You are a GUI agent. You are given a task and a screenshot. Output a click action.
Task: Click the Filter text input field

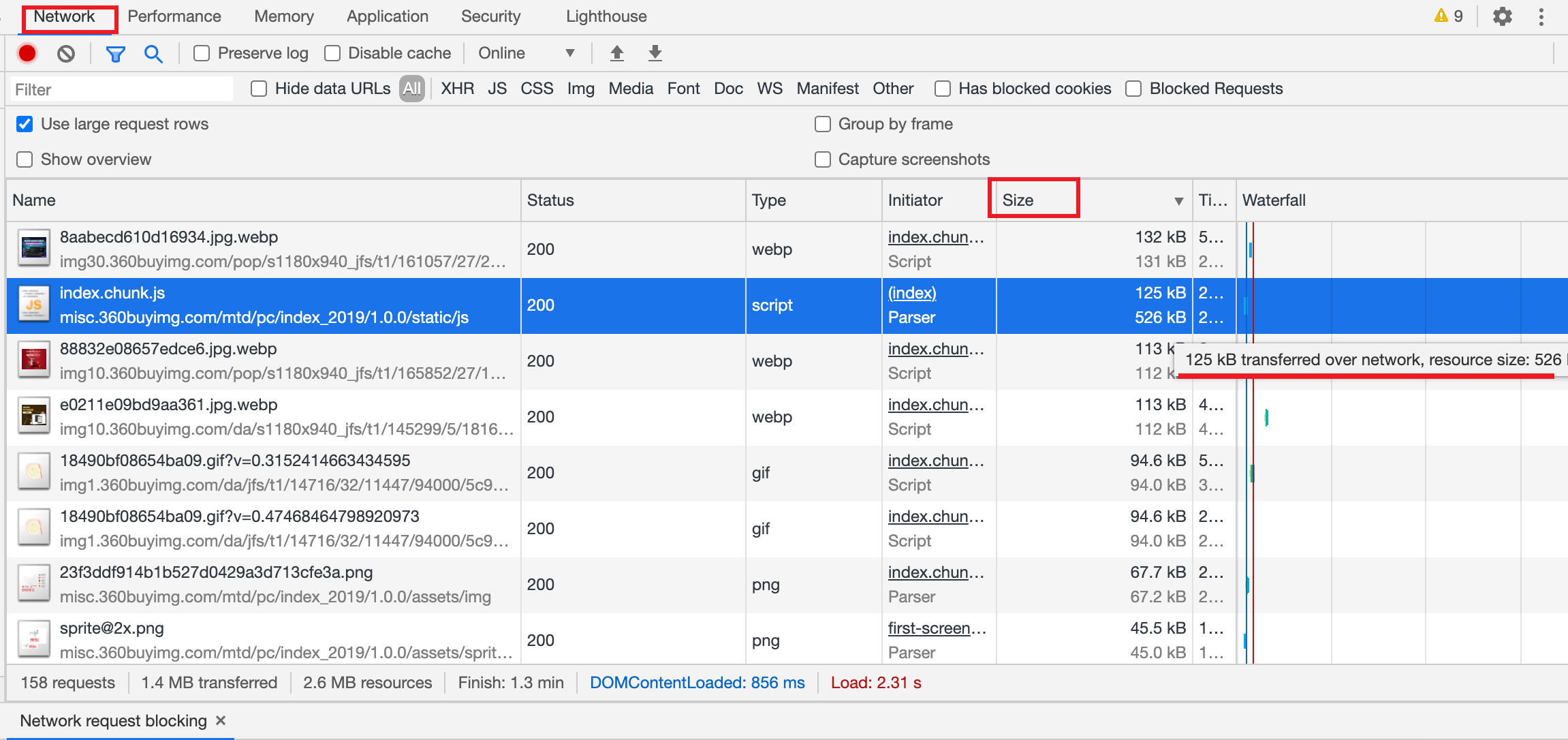pos(121,89)
